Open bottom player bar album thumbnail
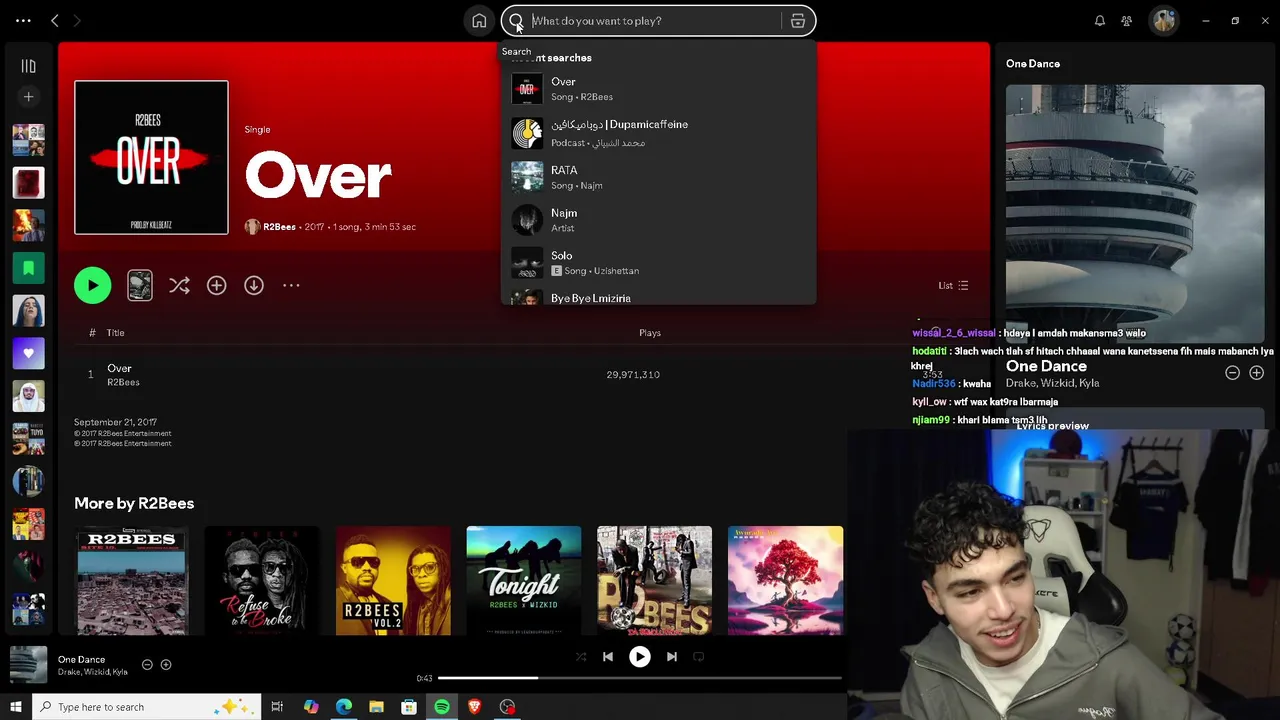 [x=28, y=665]
